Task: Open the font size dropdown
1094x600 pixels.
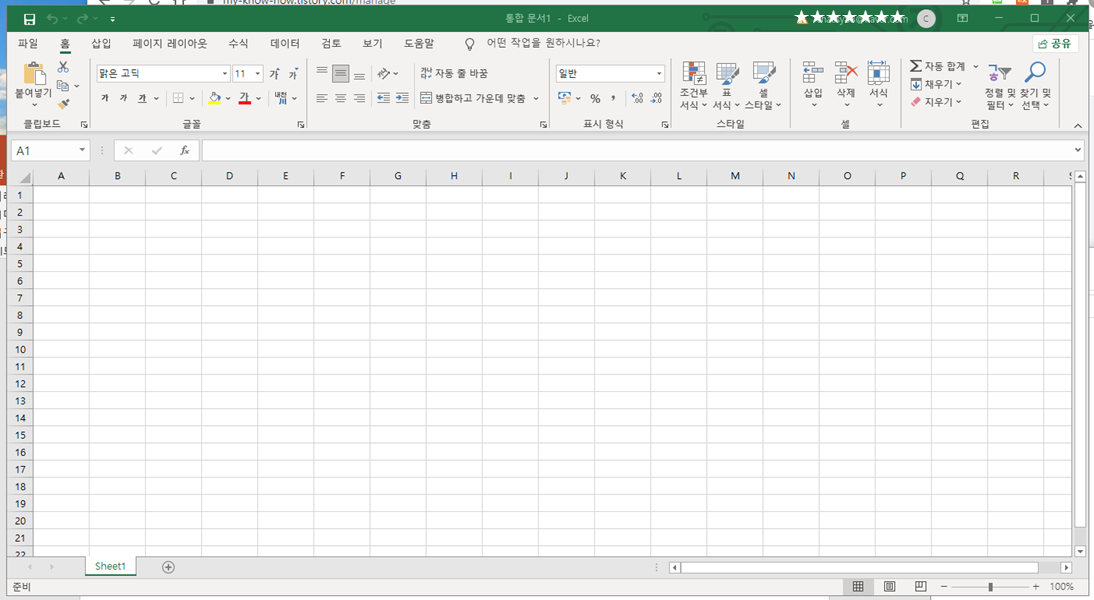Action: 257,73
